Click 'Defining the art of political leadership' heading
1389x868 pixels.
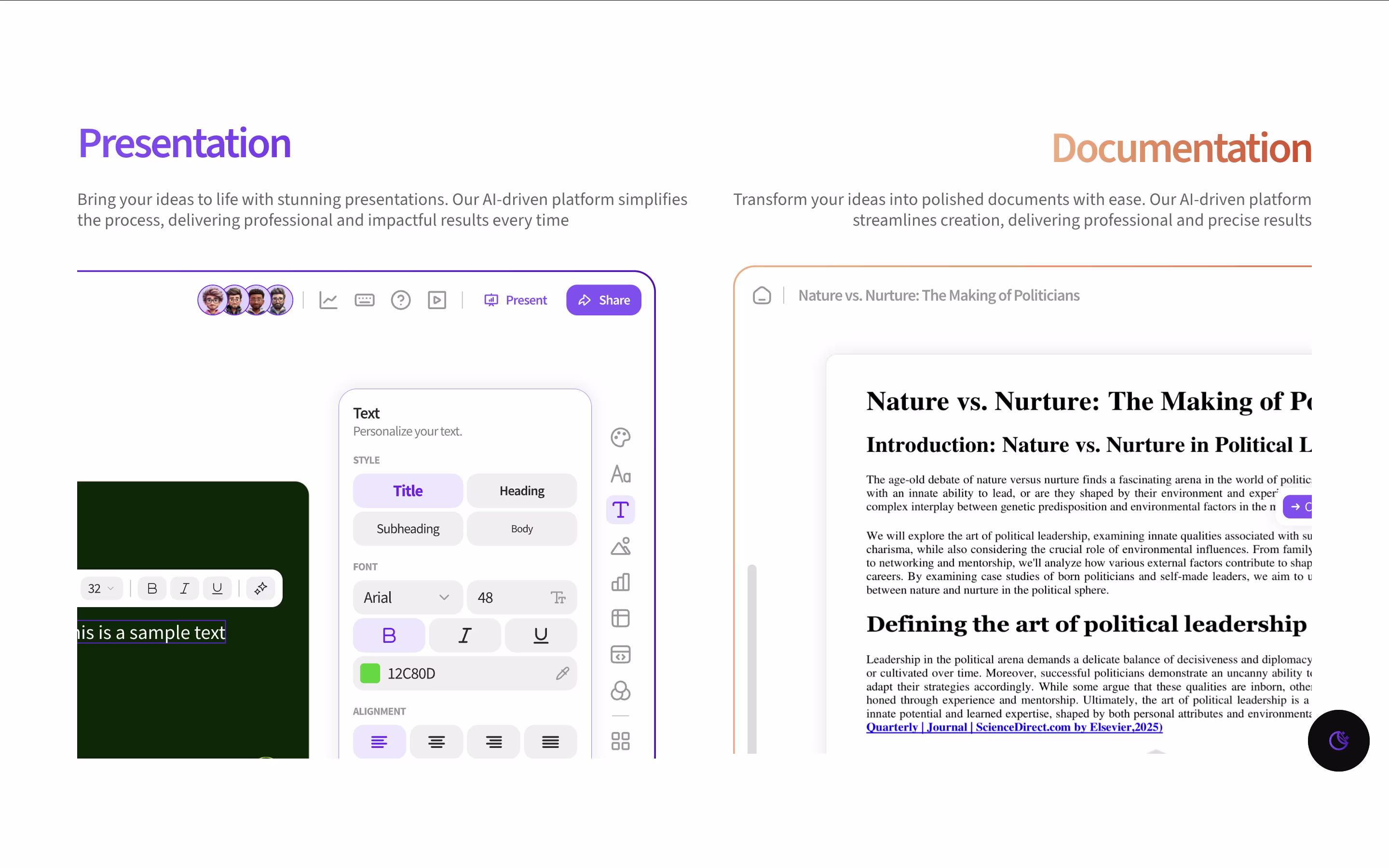(1087, 624)
